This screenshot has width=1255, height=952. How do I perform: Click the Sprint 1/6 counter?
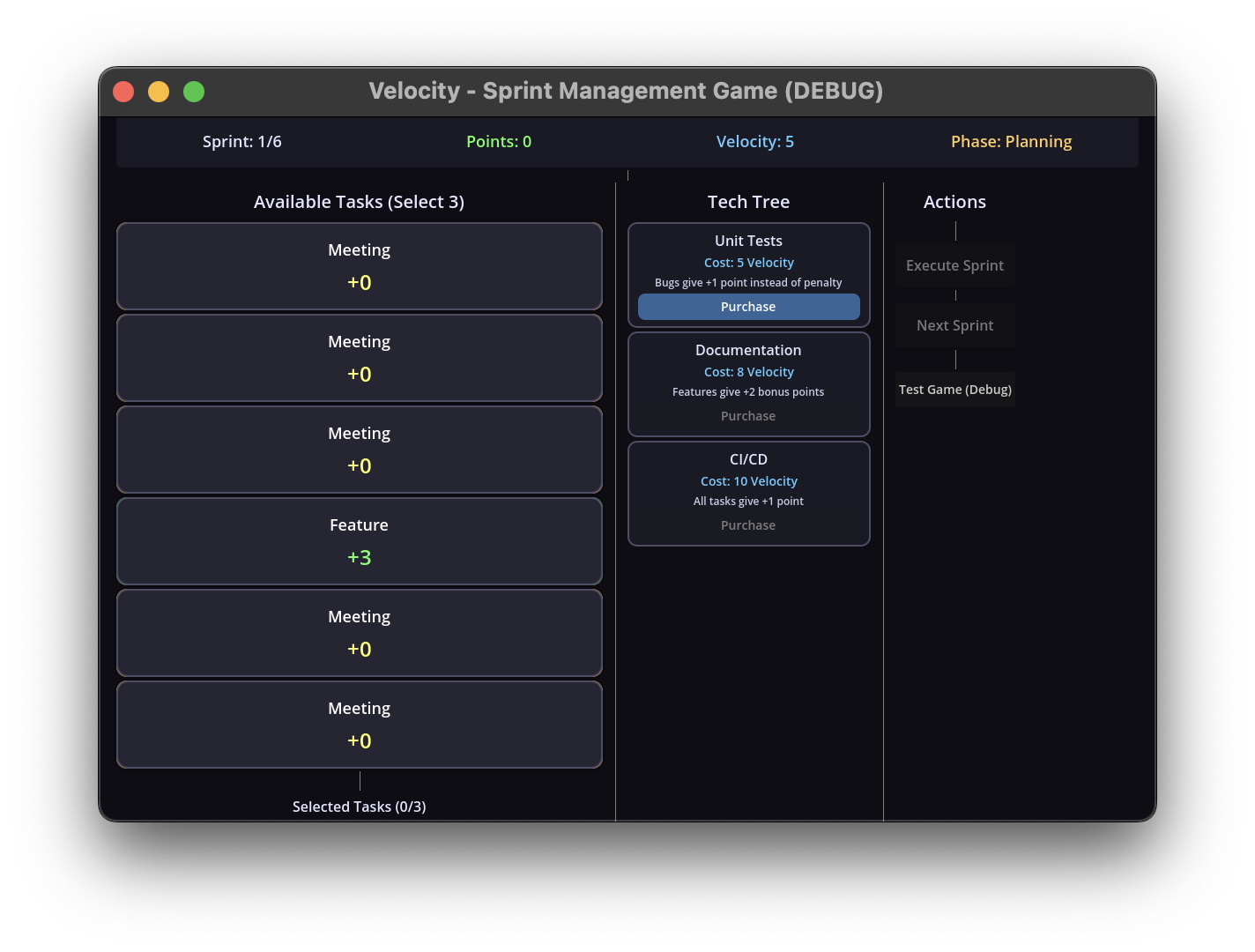pos(242,142)
